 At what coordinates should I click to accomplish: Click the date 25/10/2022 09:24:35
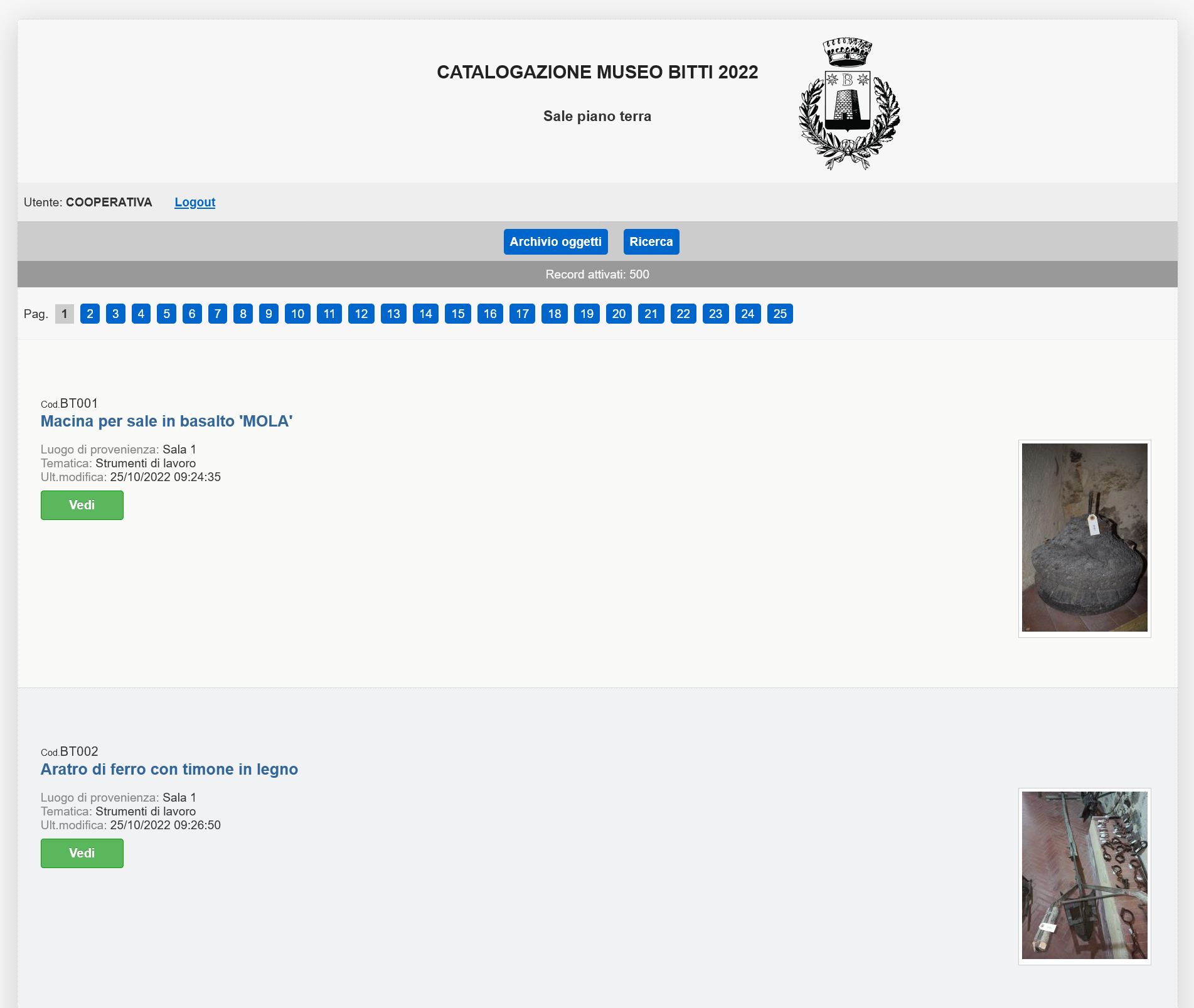pyautogui.click(x=166, y=477)
